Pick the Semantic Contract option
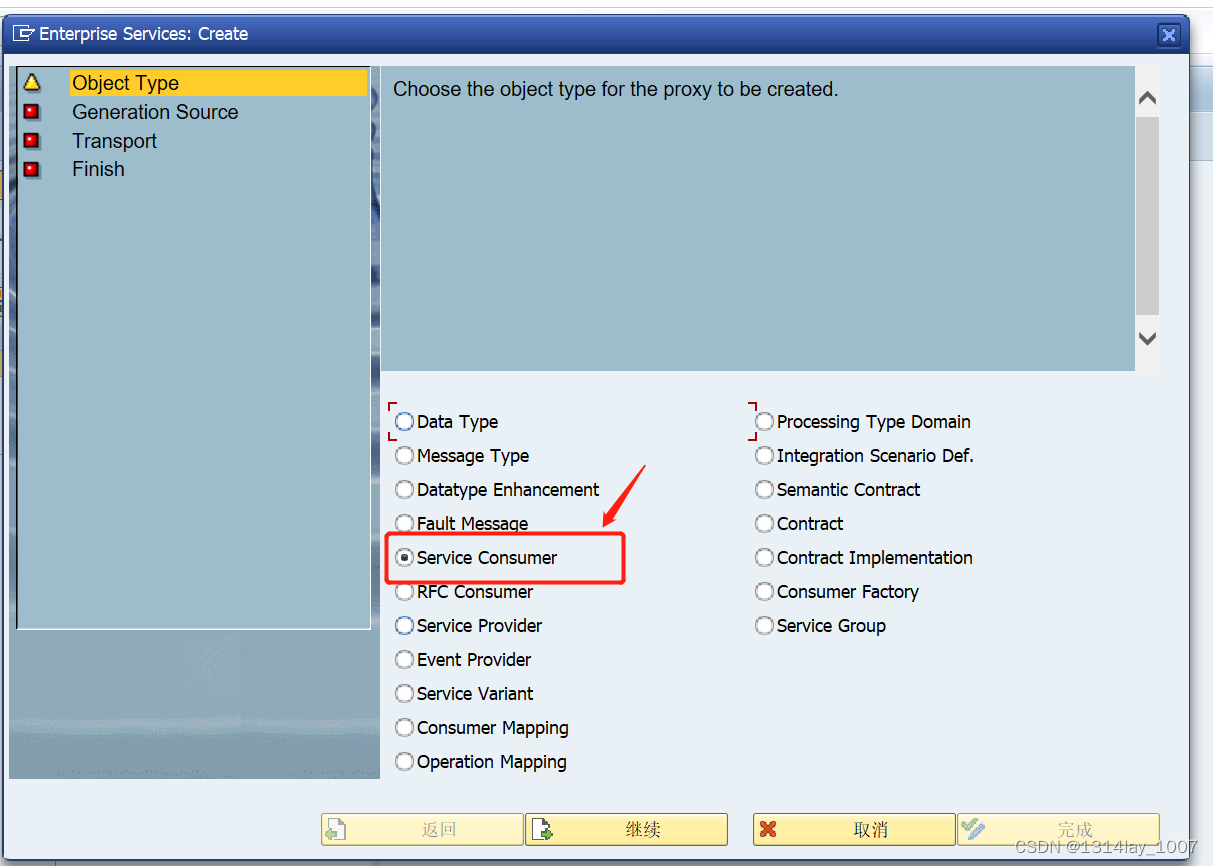The width and height of the screenshot is (1213, 866). [x=764, y=490]
